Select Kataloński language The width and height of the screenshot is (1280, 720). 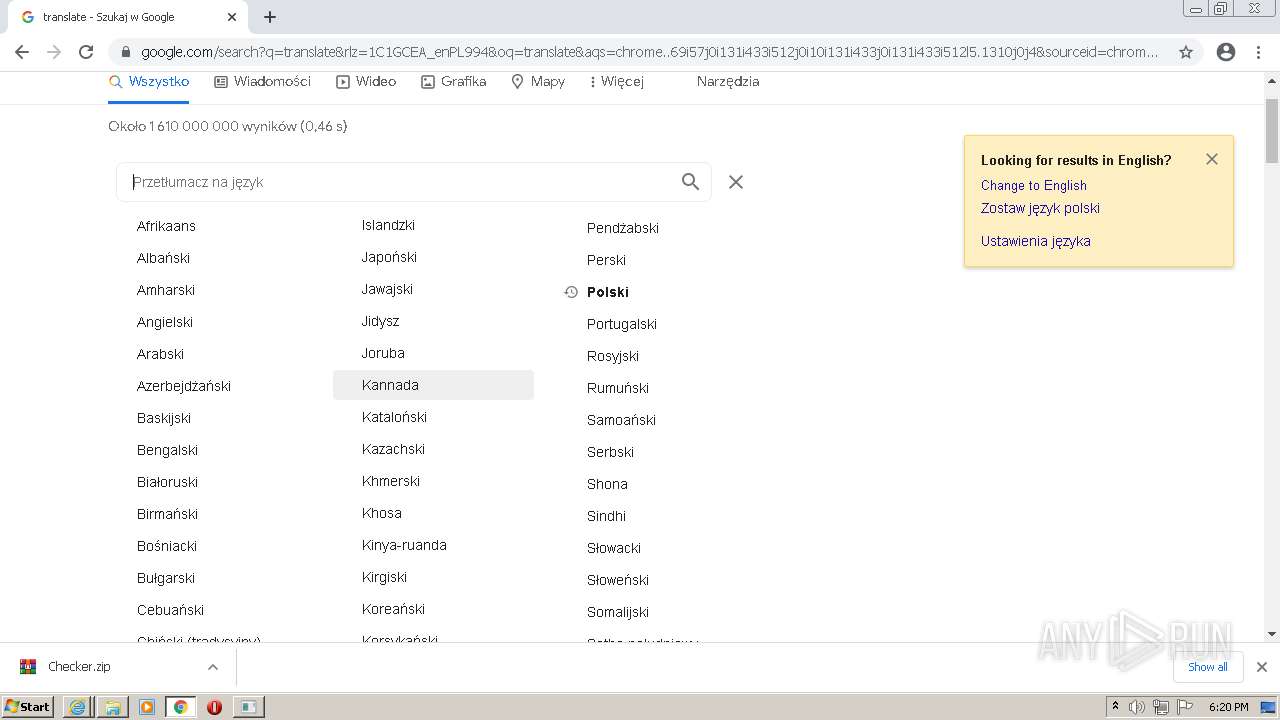click(394, 417)
